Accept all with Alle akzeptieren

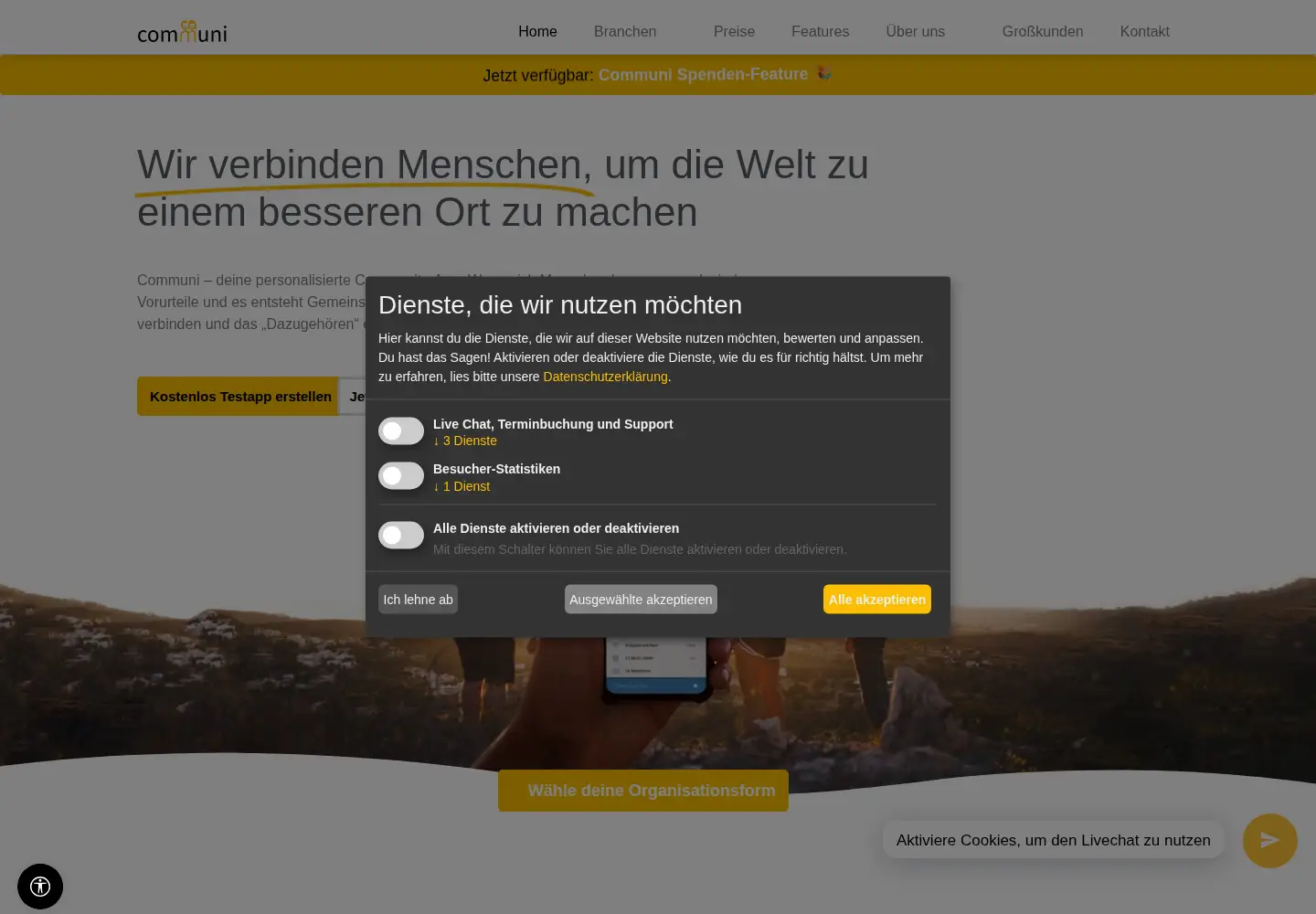877,600
